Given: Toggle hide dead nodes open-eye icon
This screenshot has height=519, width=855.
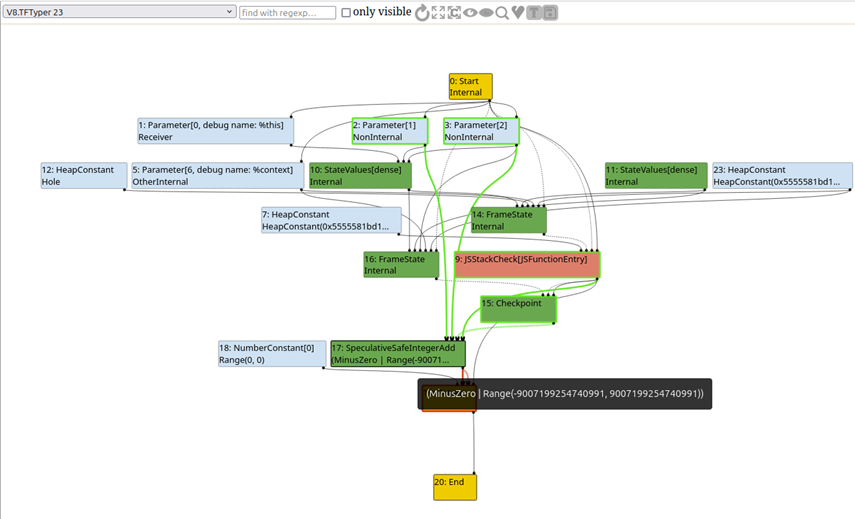Looking at the screenshot, I should click(470, 13).
